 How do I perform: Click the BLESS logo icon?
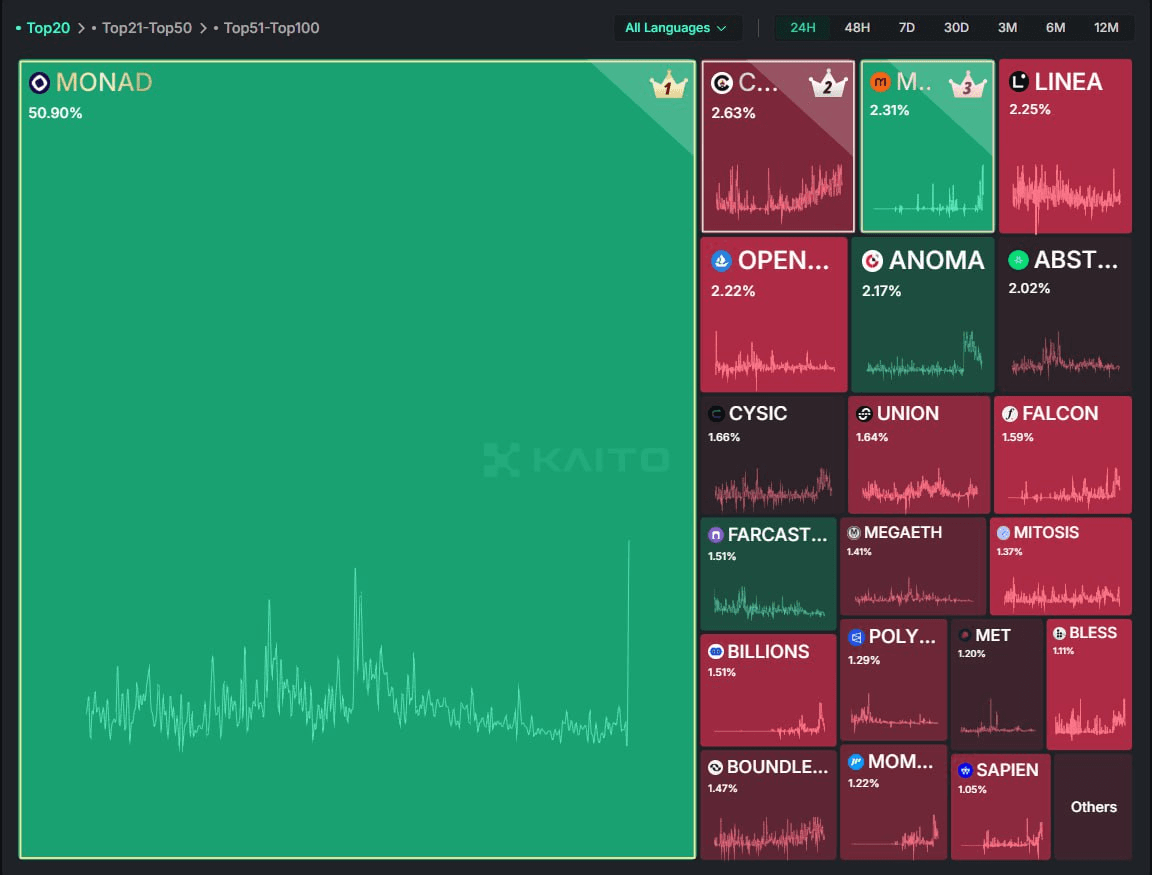1059,633
